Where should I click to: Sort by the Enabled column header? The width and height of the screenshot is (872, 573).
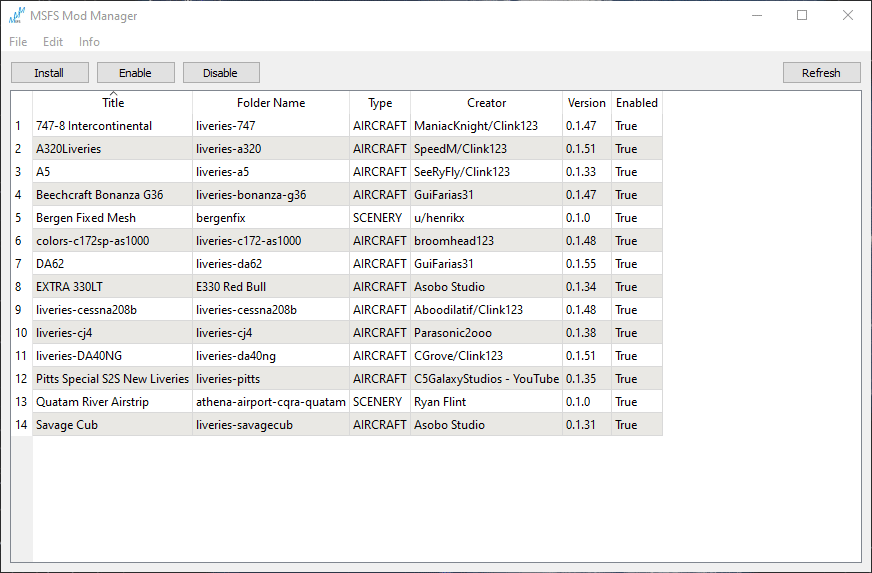pyautogui.click(x=637, y=103)
